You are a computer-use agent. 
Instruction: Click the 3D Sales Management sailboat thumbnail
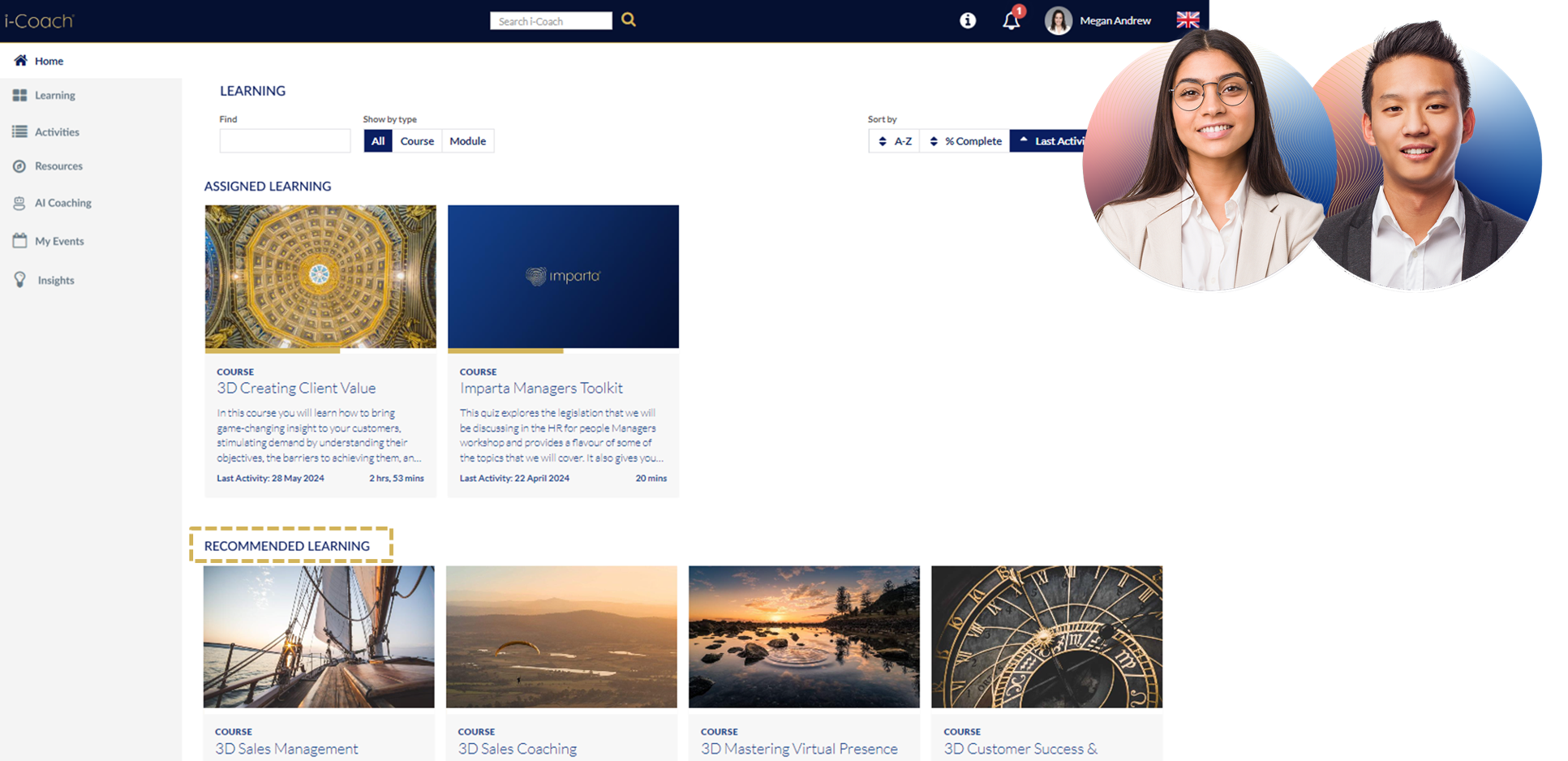(319, 637)
